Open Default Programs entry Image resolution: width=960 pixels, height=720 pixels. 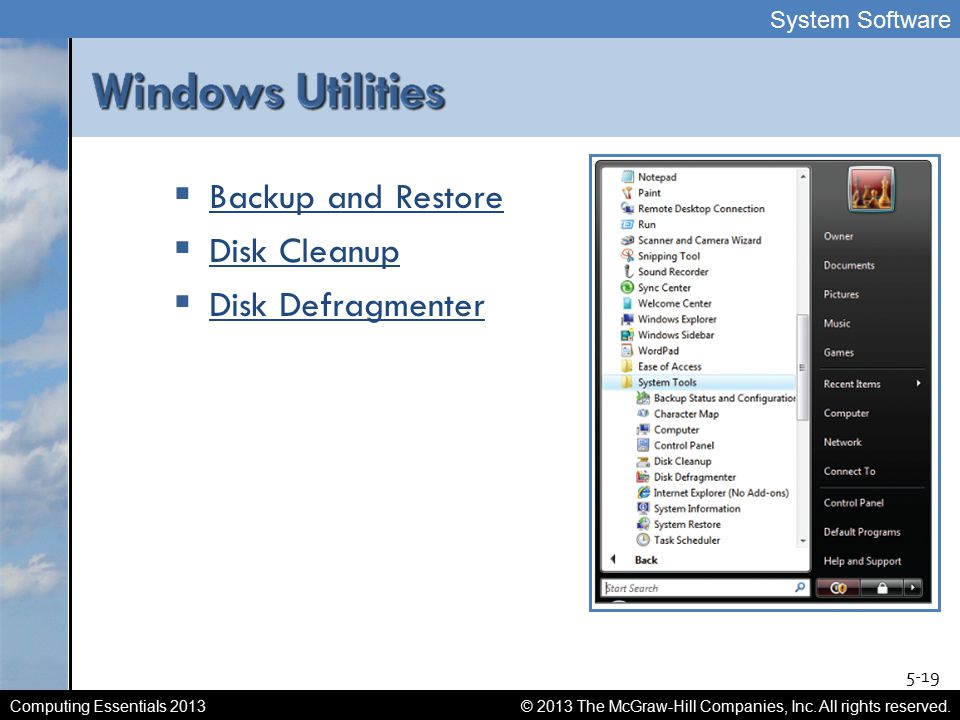(x=861, y=532)
